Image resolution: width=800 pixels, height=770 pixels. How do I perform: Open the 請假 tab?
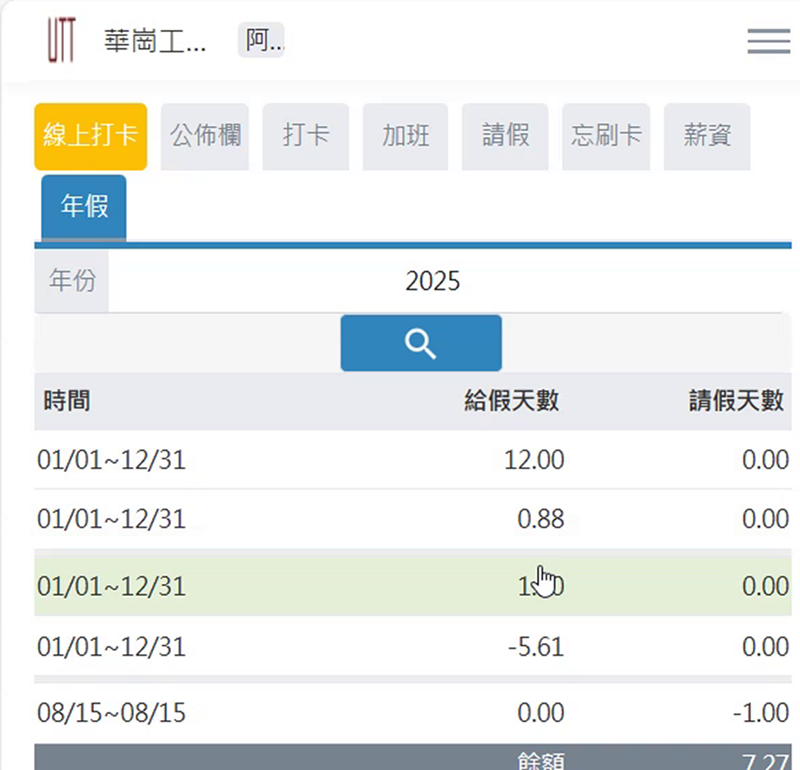[505, 136]
